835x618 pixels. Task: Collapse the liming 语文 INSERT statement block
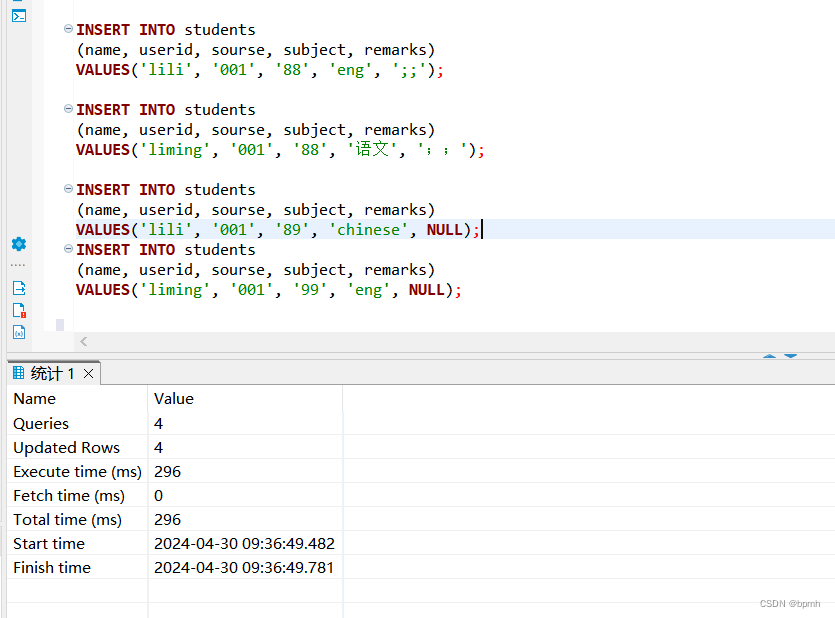click(67, 109)
